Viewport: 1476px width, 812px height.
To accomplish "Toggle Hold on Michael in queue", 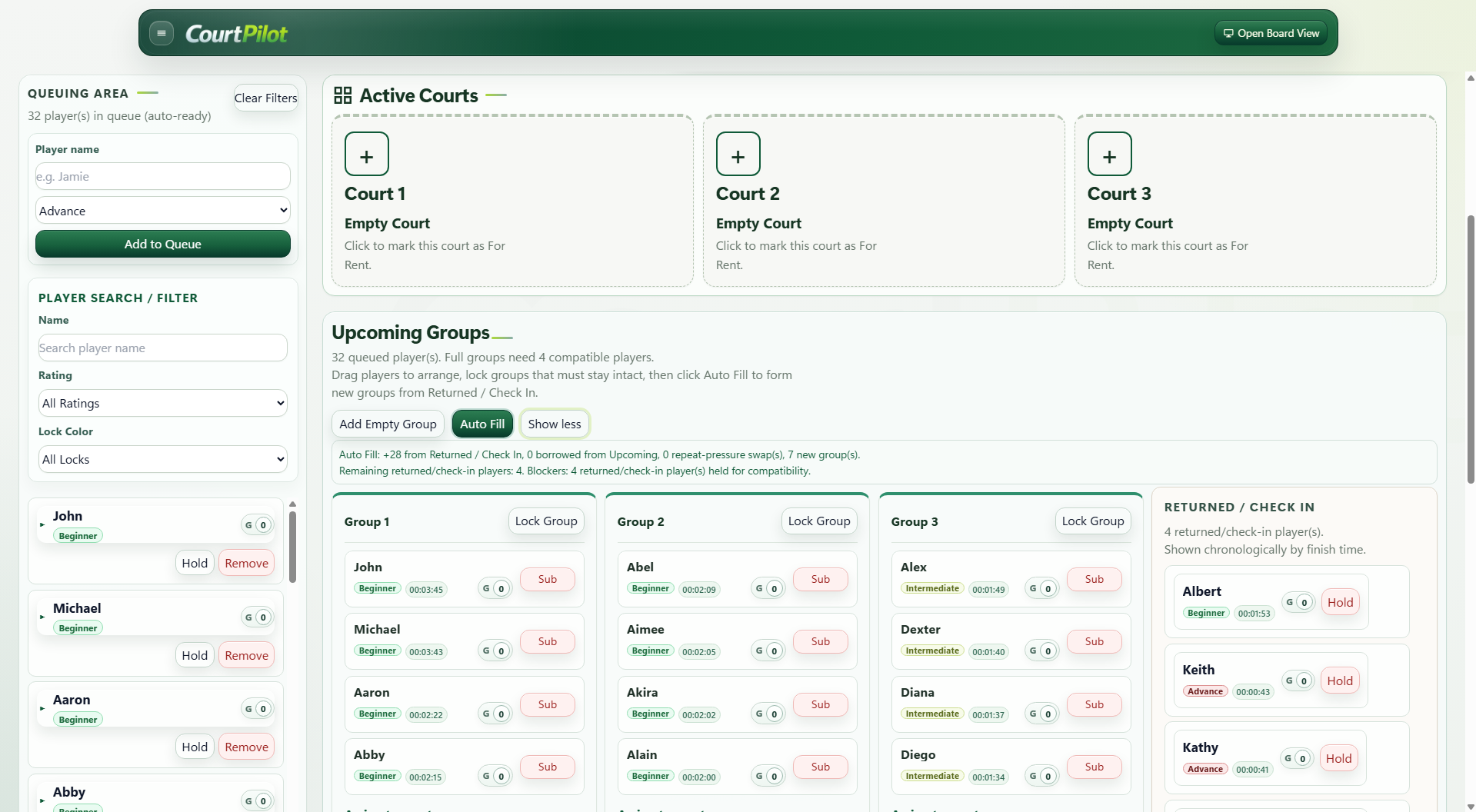I will [x=195, y=656].
